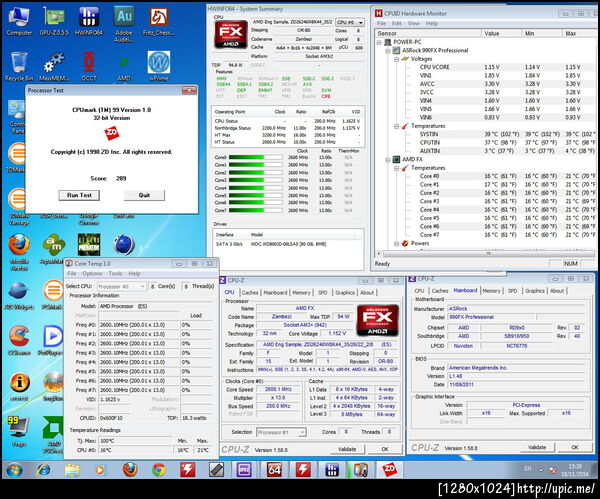The image size is (600, 499).
Task: Click Validate in left CPU-Z window
Action: 347,449
